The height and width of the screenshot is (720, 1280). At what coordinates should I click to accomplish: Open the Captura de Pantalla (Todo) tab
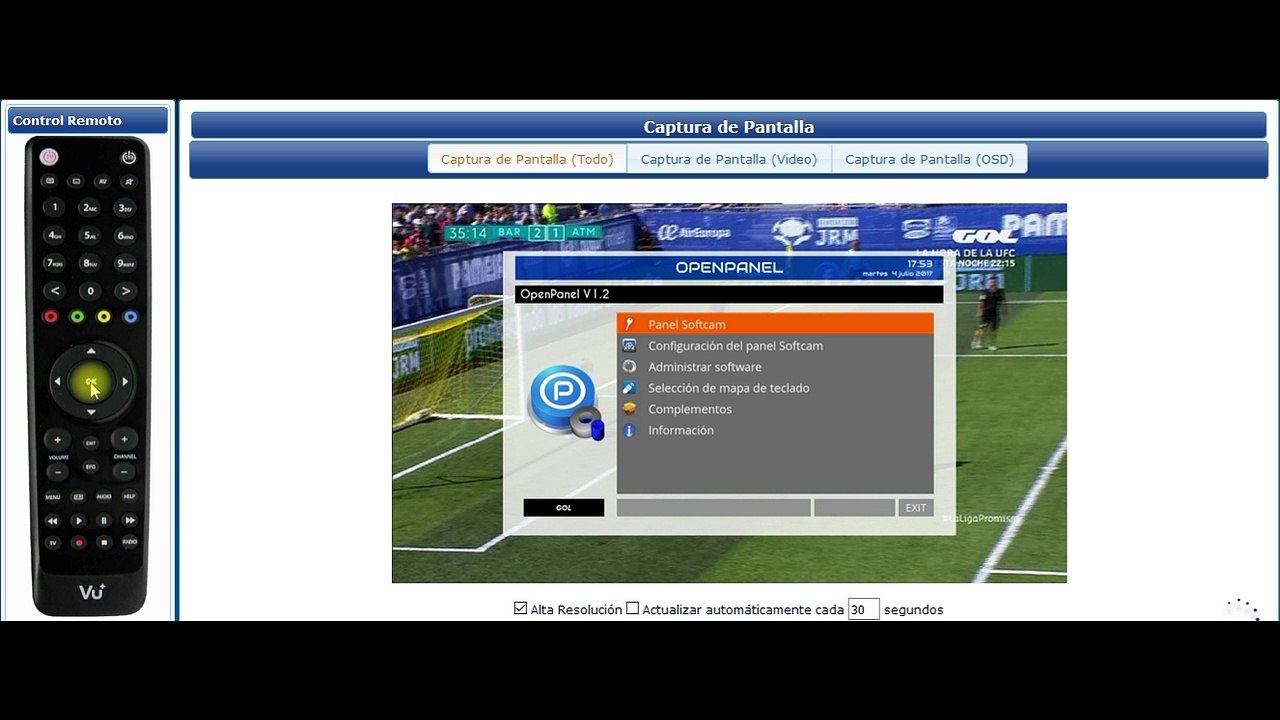[x=527, y=159]
